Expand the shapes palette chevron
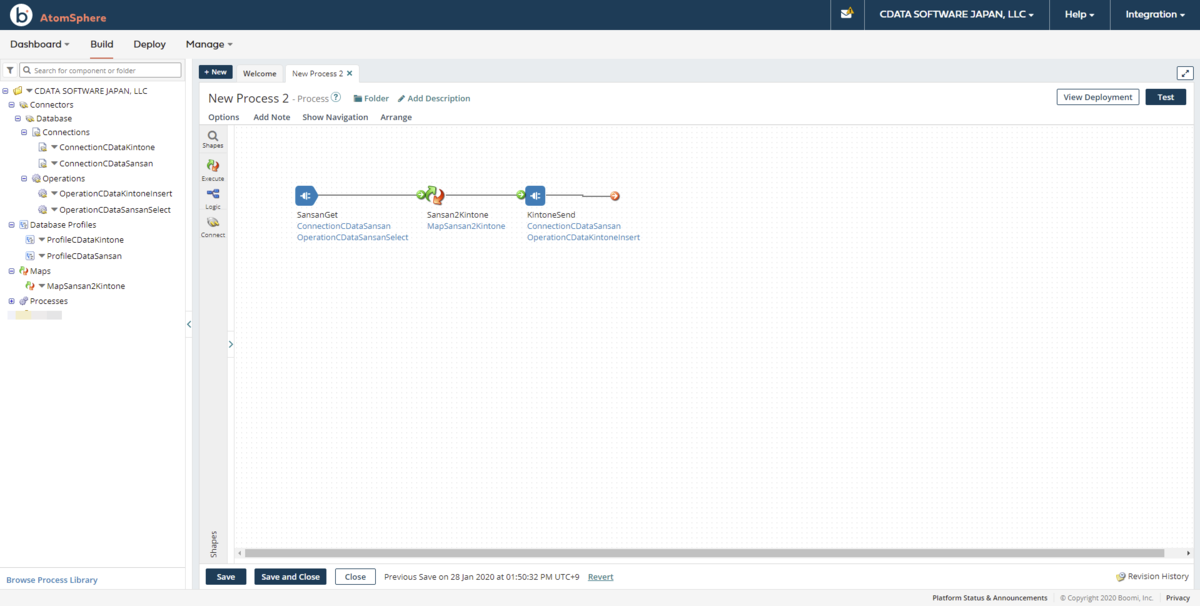The image size is (1200, 606). [231, 344]
